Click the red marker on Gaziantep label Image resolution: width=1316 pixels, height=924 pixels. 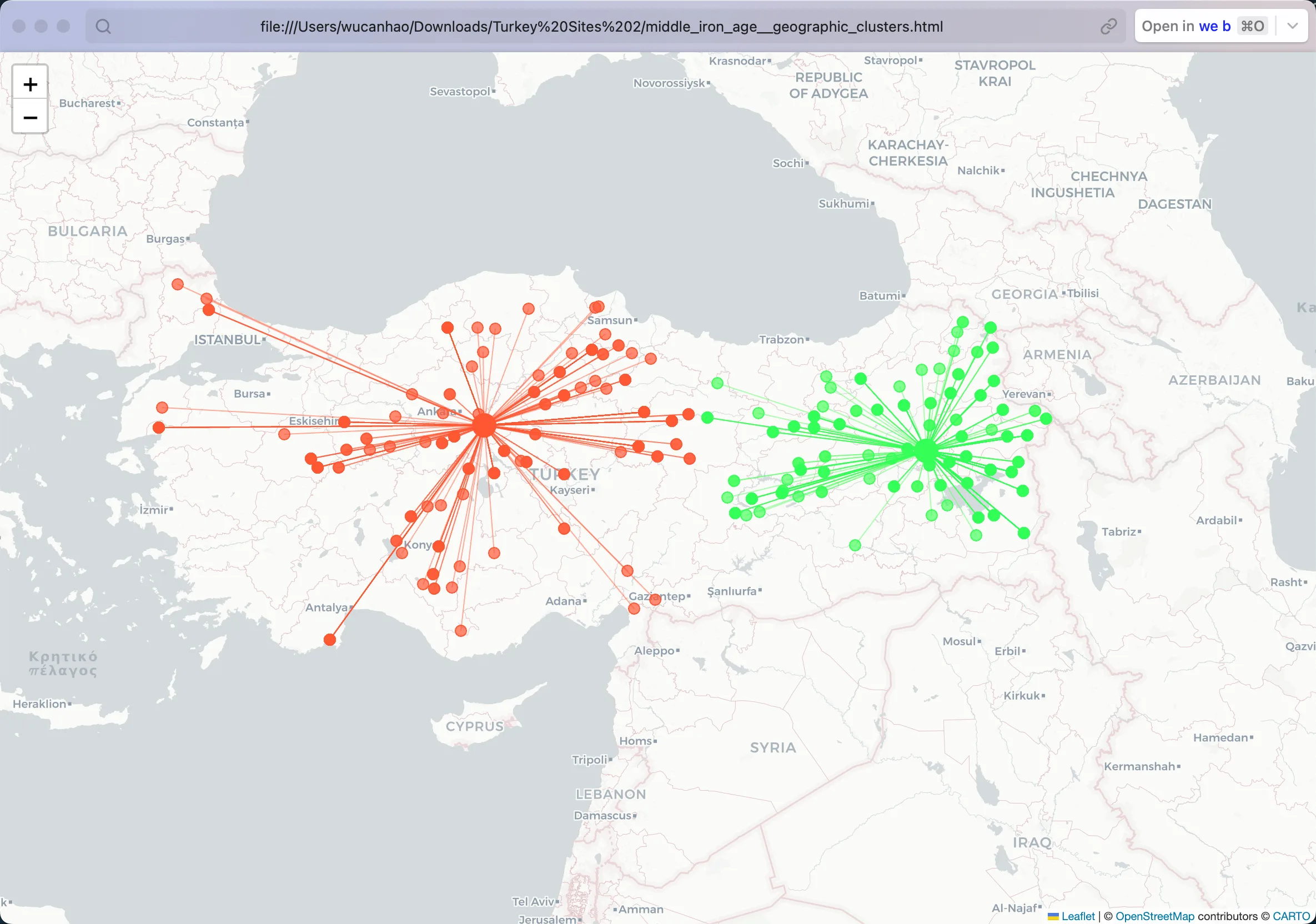point(655,600)
